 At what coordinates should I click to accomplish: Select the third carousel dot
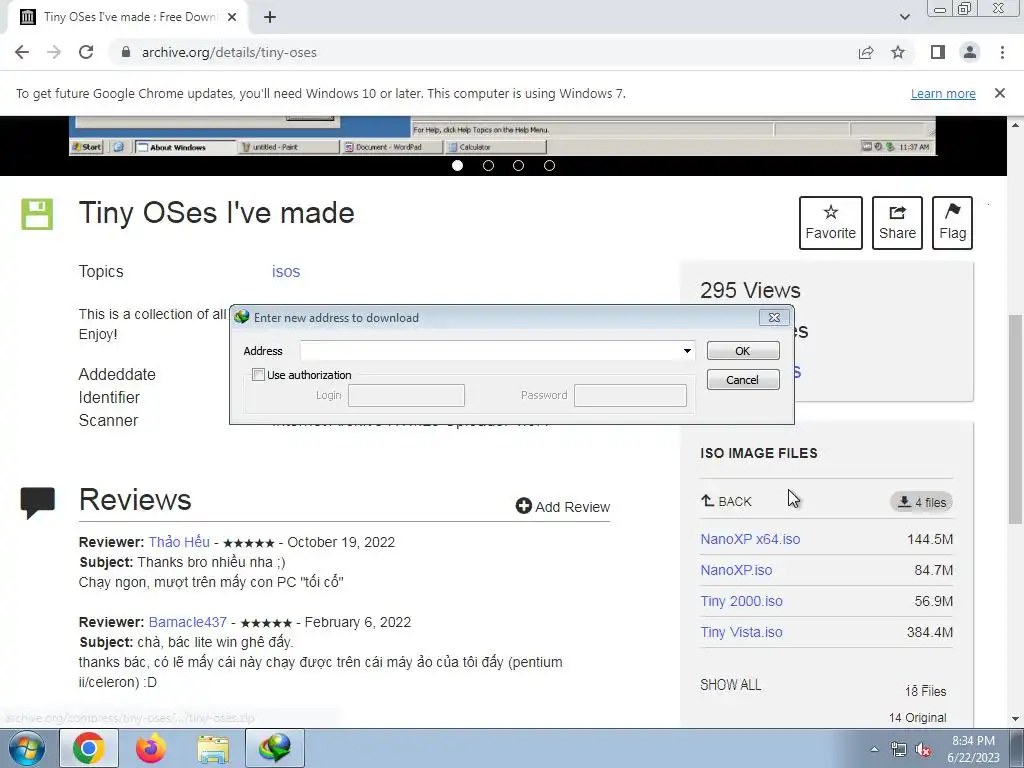[x=519, y=165]
